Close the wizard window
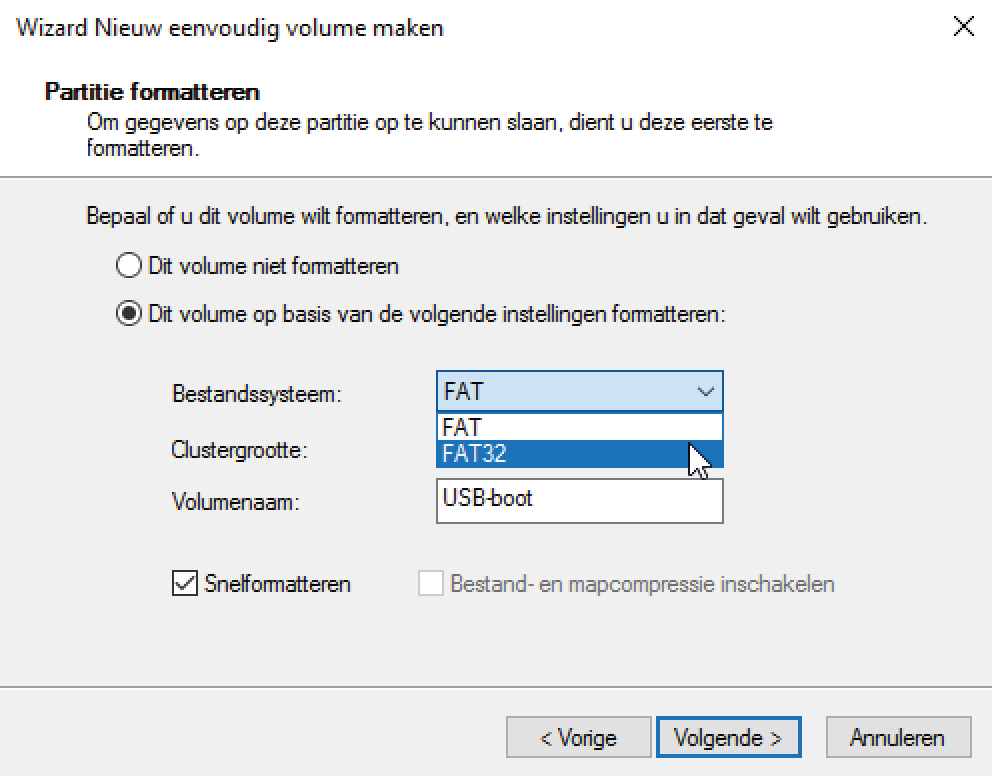This screenshot has width=992, height=776. coord(963,27)
